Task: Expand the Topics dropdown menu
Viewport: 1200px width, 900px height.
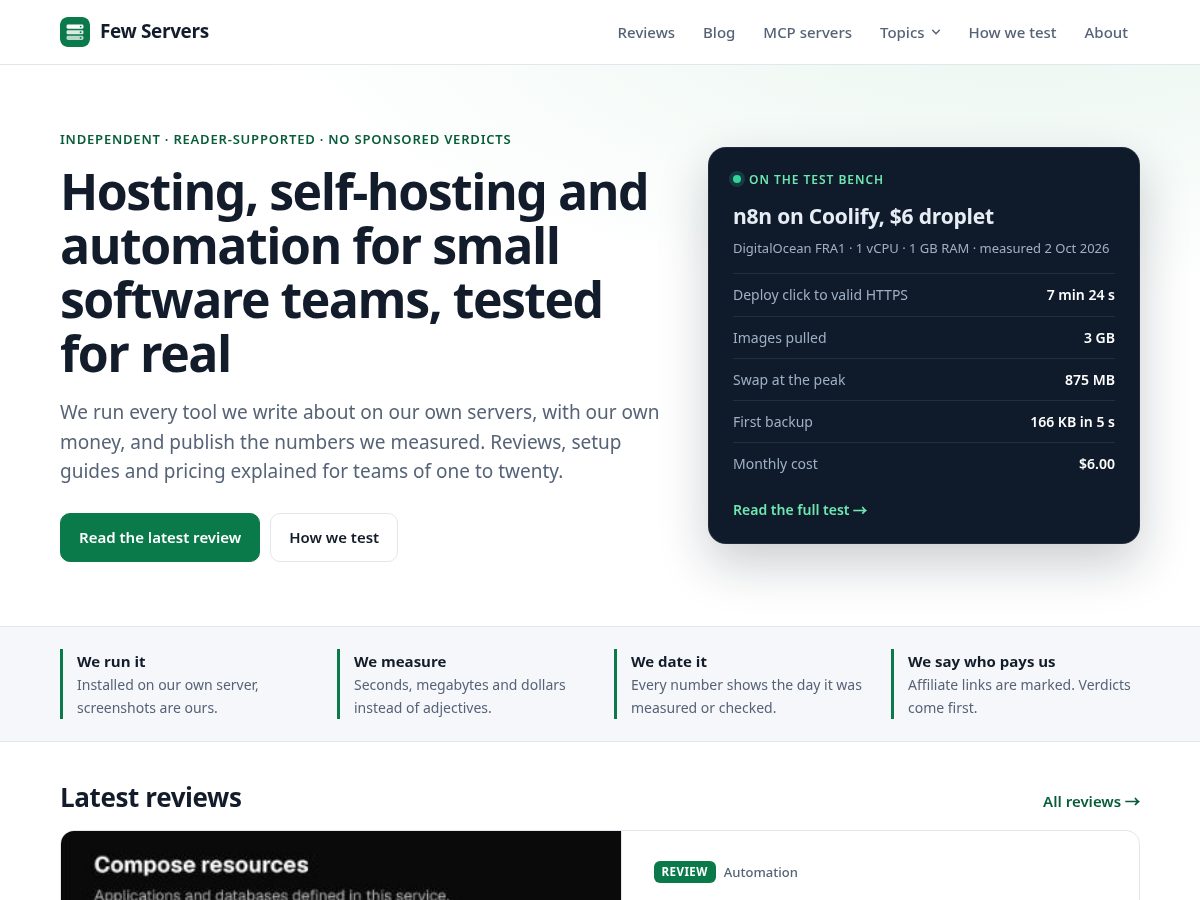Action: click(x=910, y=33)
